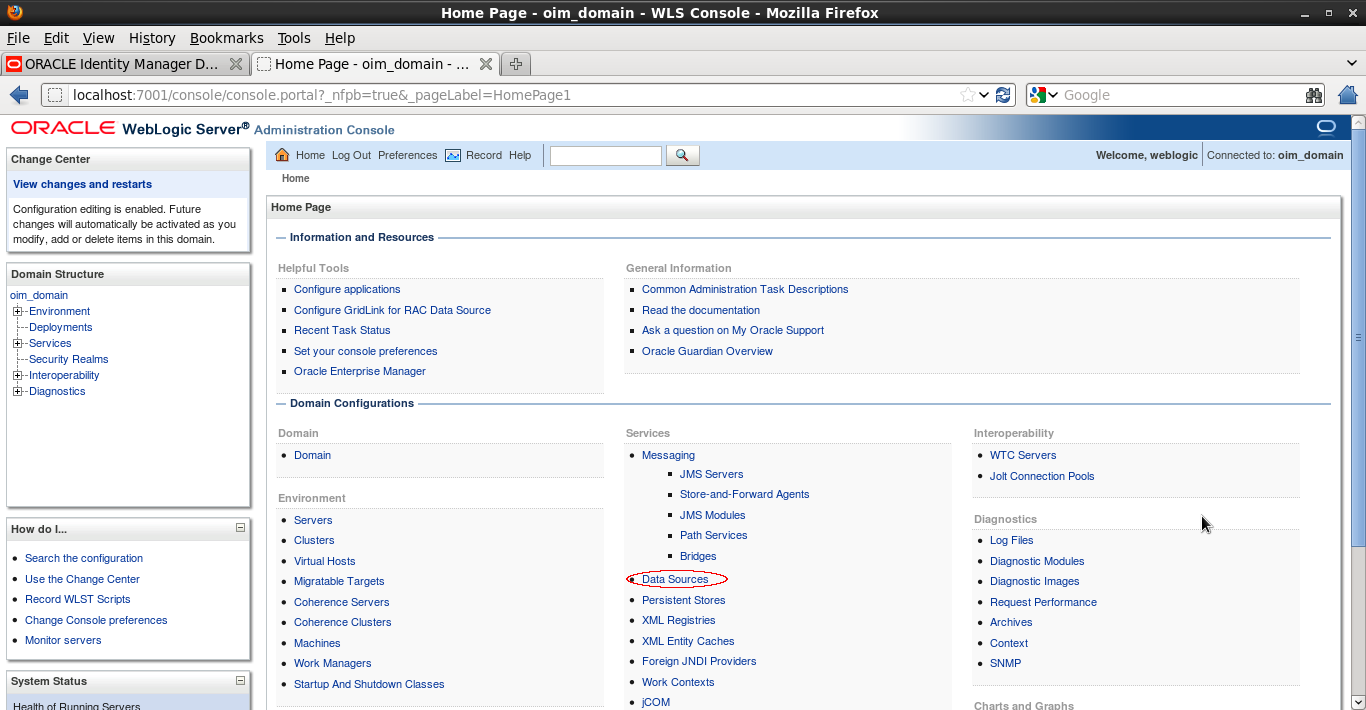1366x710 pixels.
Task: Click the Record icon in the console toolbar
Action: [454, 155]
